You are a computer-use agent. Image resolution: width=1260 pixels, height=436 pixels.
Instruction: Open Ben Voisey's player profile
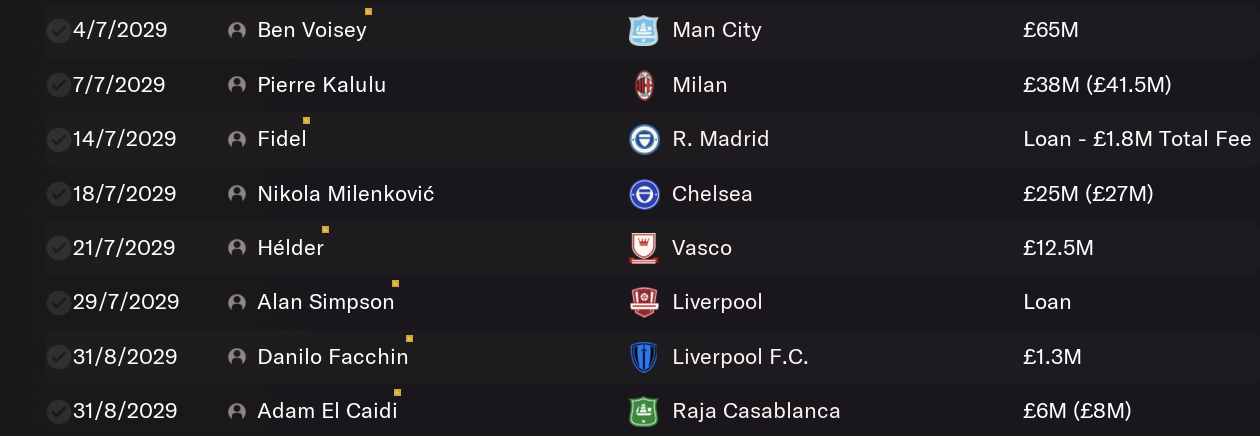(x=312, y=30)
